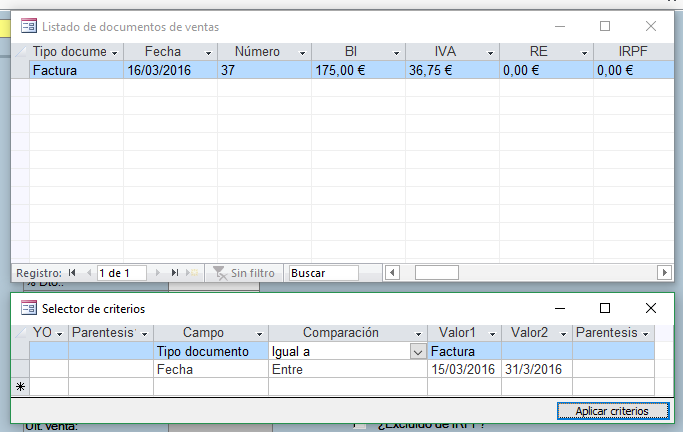Go to first record in navigator
The width and height of the screenshot is (683, 432).
pos(72,272)
